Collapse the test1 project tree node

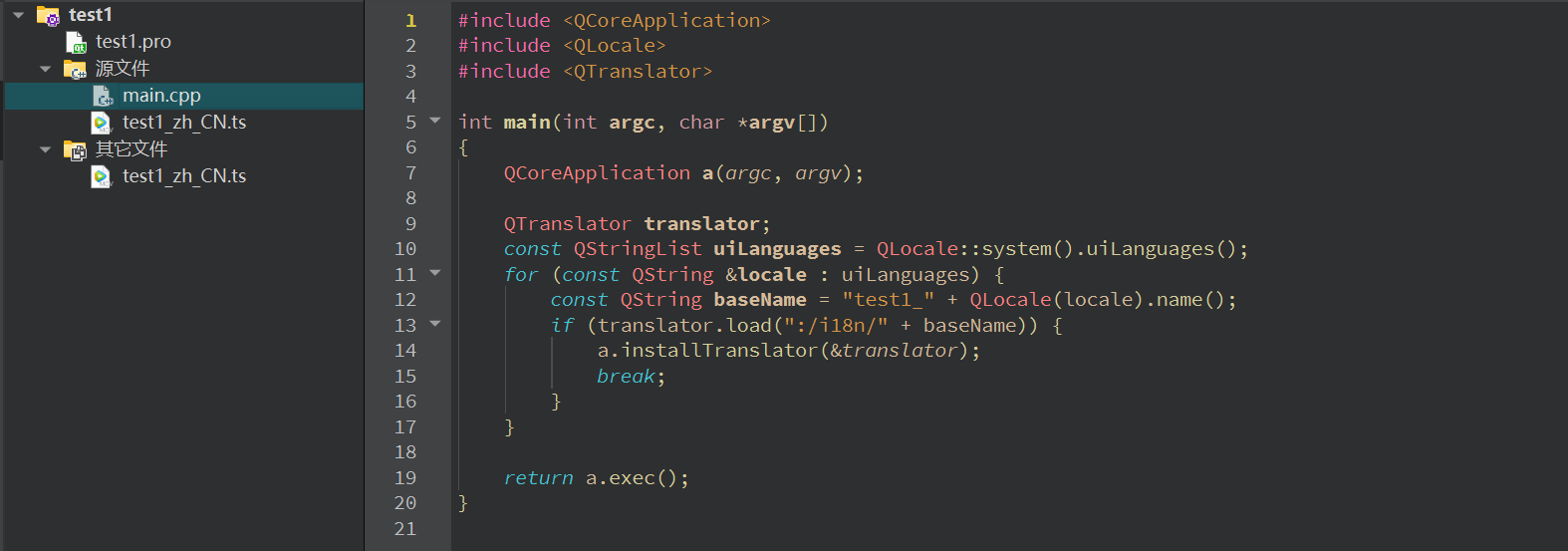pos(19,15)
